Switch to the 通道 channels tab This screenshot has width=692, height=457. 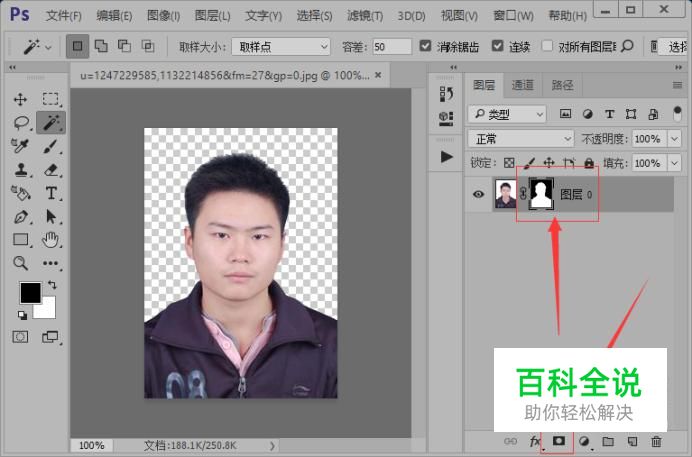click(523, 85)
